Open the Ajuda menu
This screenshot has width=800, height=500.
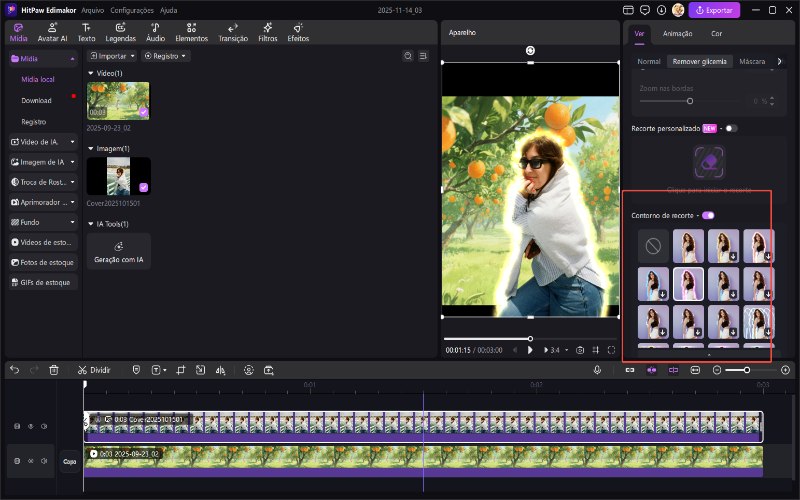[168, 10]
